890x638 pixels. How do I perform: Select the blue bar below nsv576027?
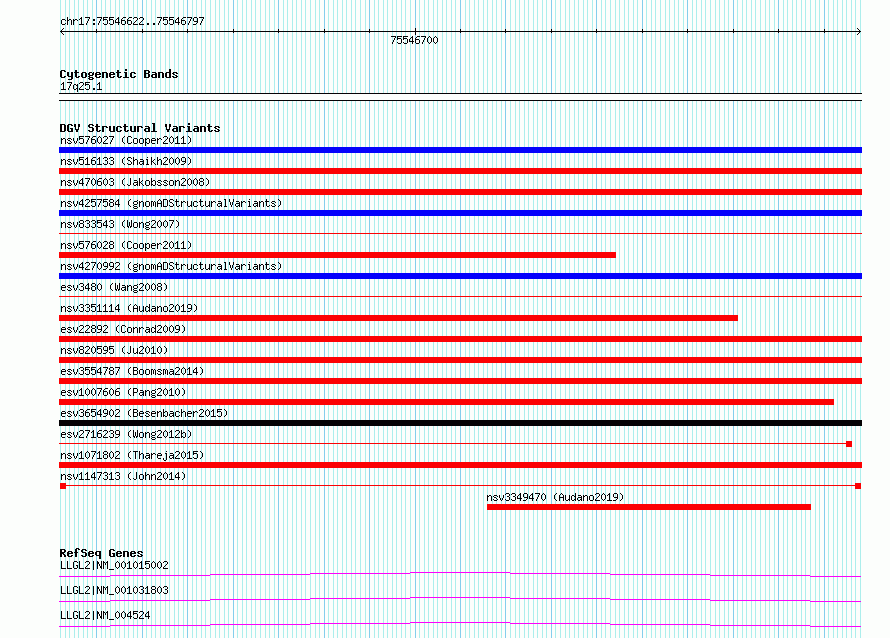pos(460,150)
